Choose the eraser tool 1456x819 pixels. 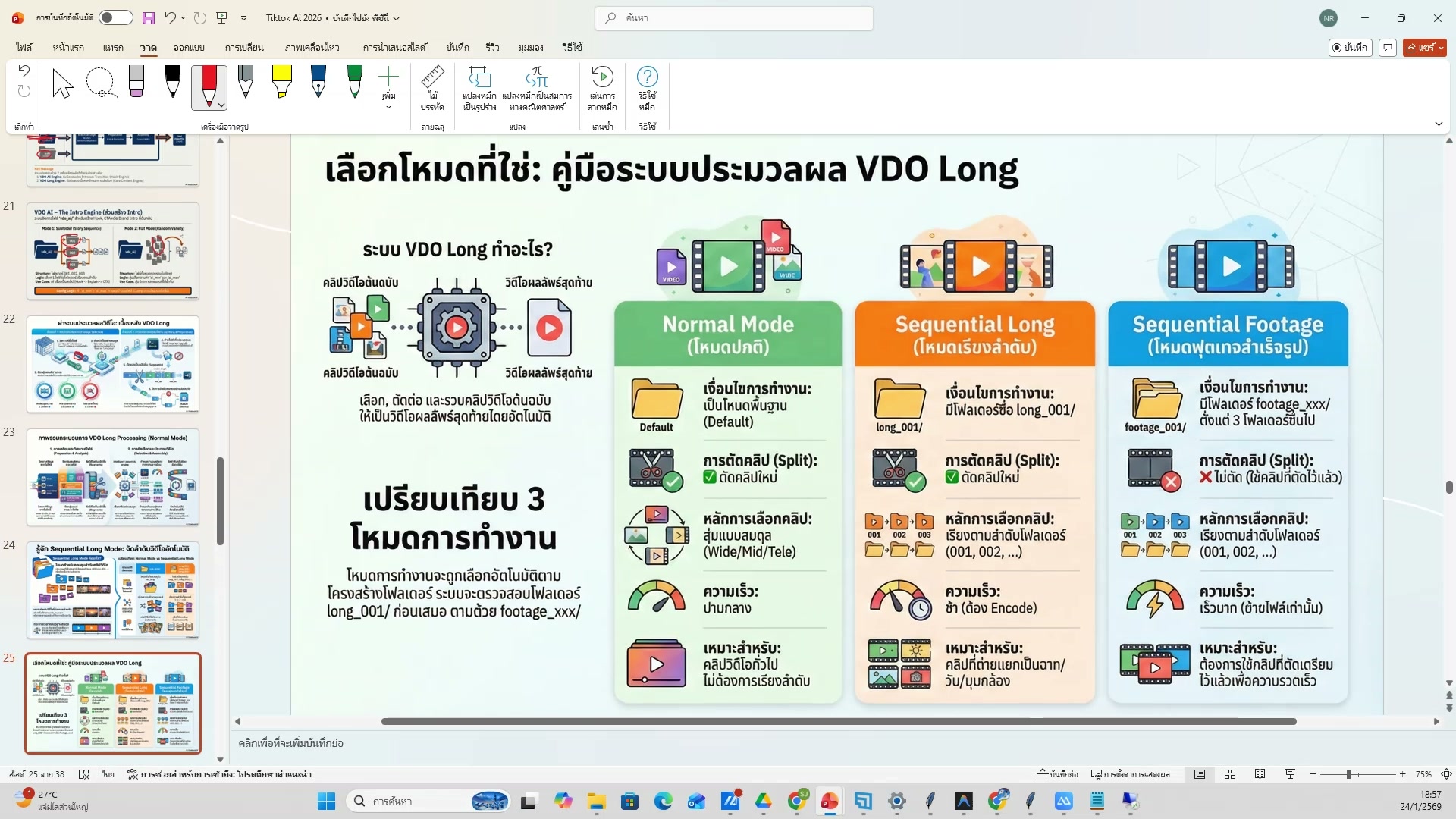[x=136, y=82]
